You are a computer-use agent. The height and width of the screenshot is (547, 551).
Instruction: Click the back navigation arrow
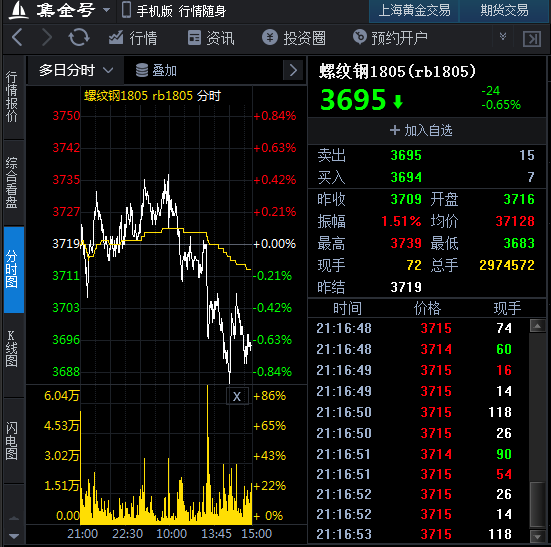point(17,37)
